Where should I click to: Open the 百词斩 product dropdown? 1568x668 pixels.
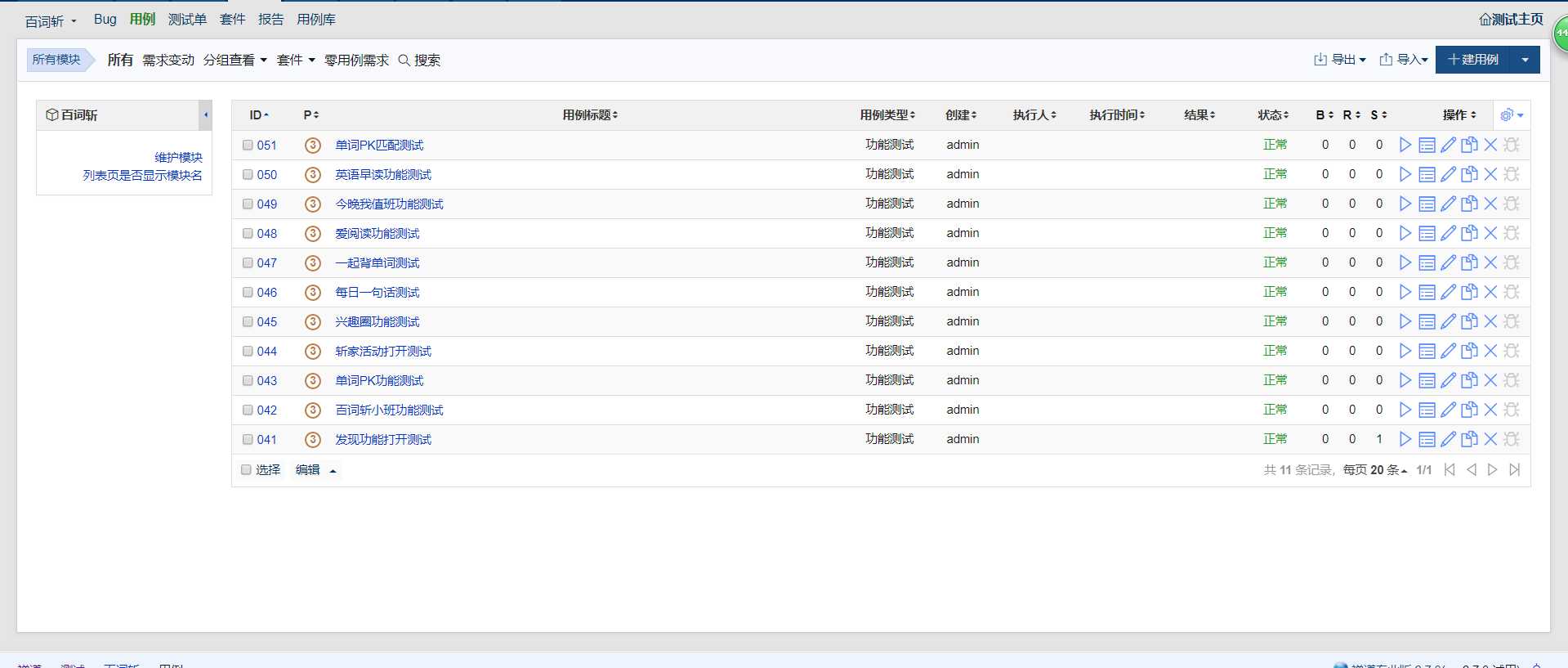[51, 21]
